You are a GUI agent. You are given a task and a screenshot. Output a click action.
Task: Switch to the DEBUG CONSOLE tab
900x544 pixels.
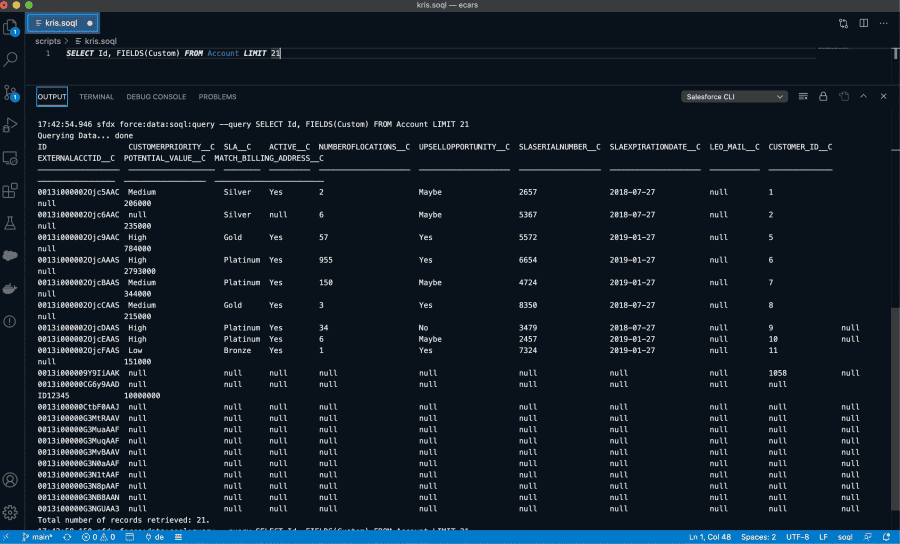(156, 97)
